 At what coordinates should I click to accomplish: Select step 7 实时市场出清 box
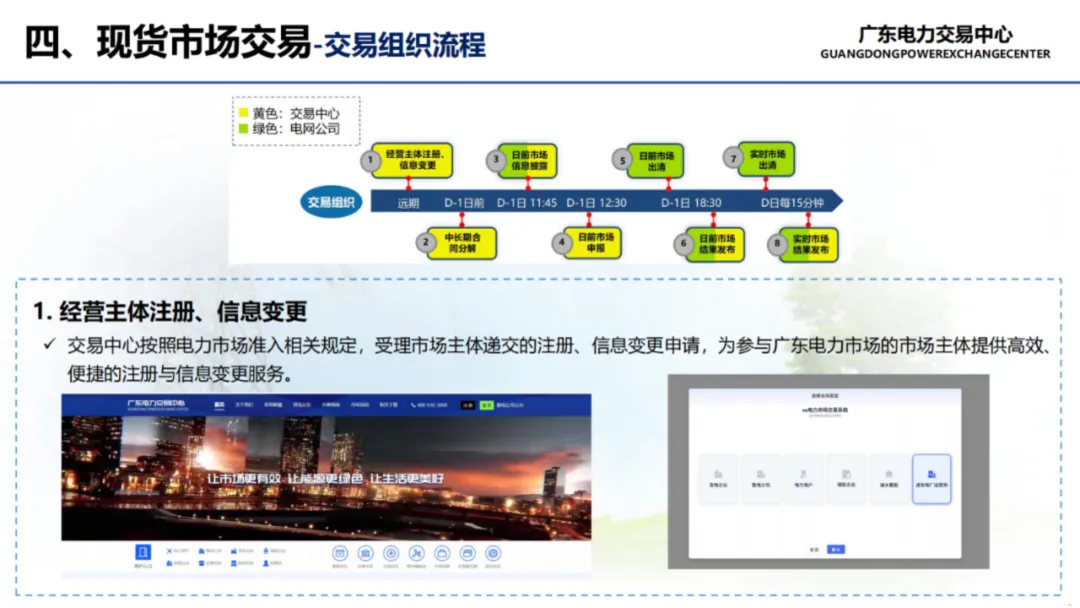tap(766, 159)
